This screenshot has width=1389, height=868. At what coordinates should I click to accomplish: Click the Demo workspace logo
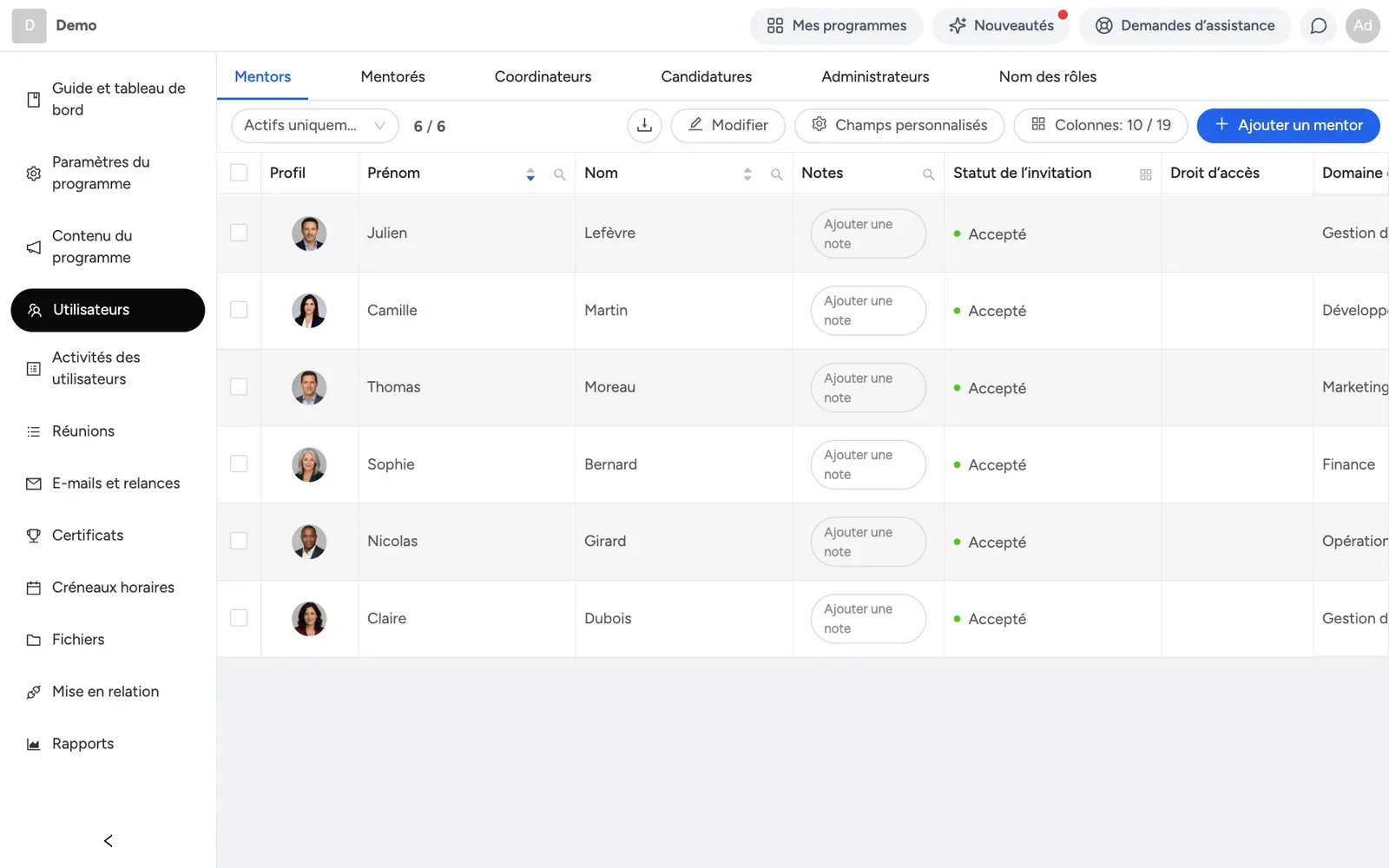click(x=29, y=26)
